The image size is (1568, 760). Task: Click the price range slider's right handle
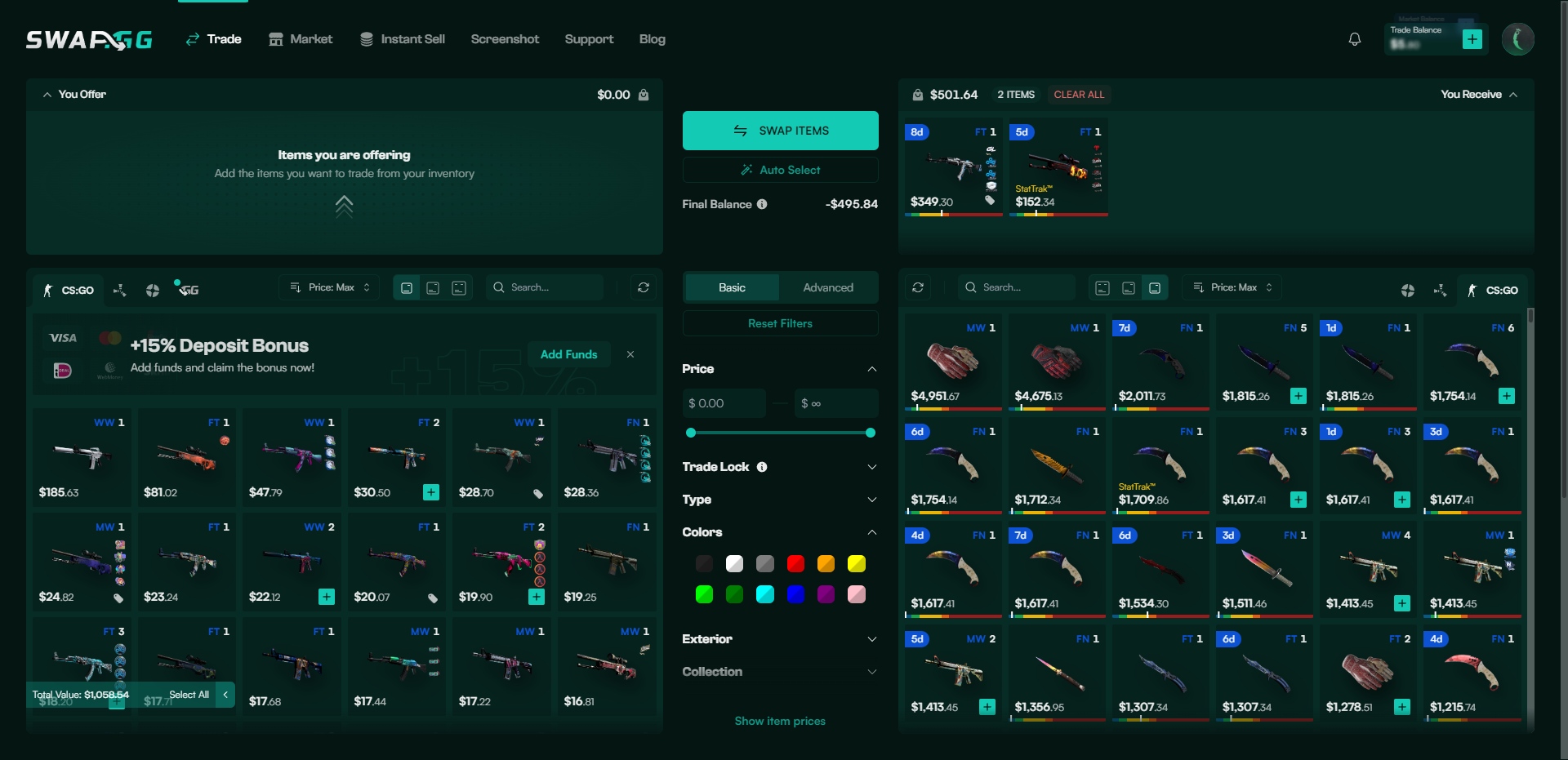click(871, 433)
